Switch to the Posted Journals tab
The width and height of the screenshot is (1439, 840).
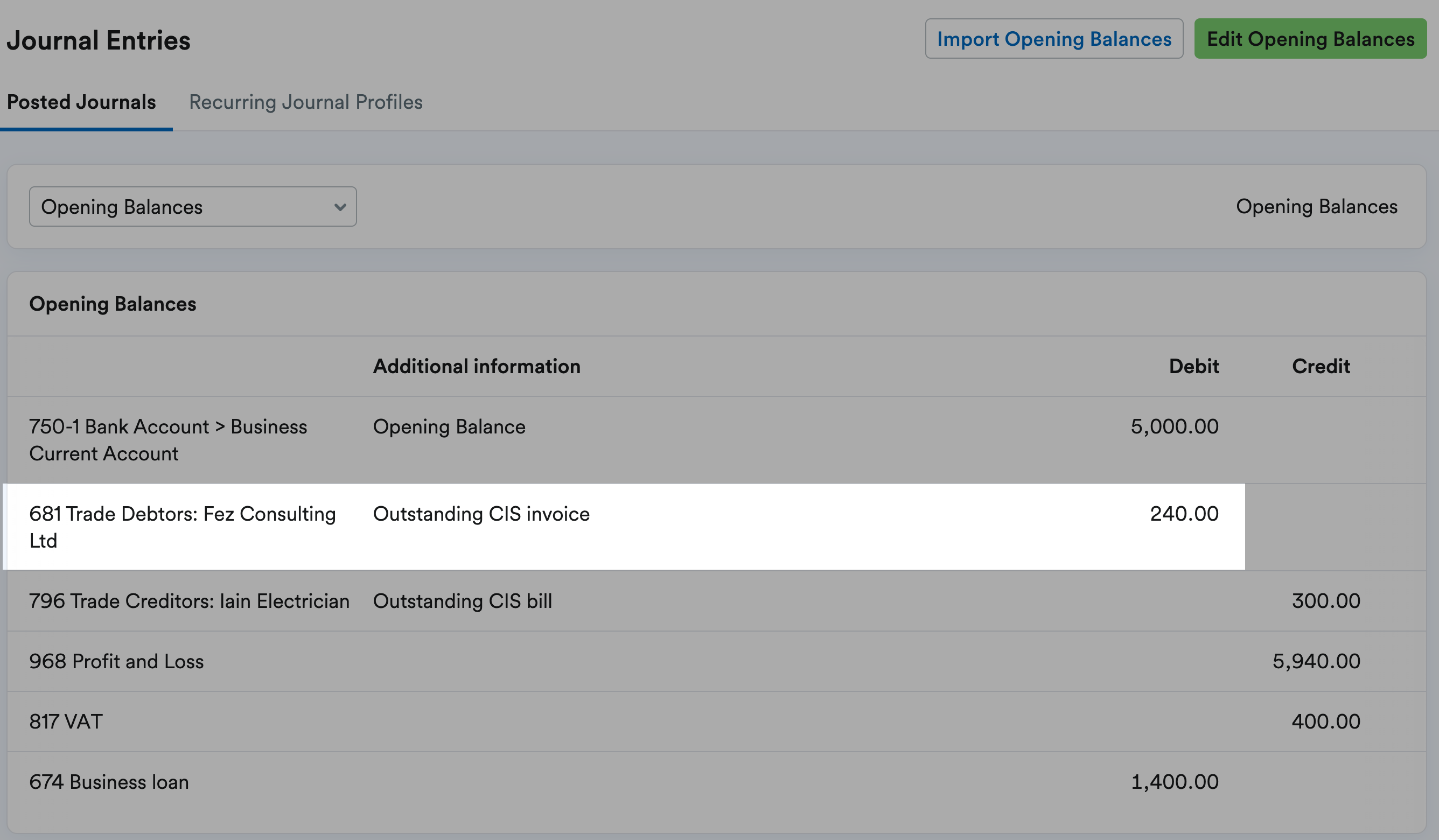[81, 102]
